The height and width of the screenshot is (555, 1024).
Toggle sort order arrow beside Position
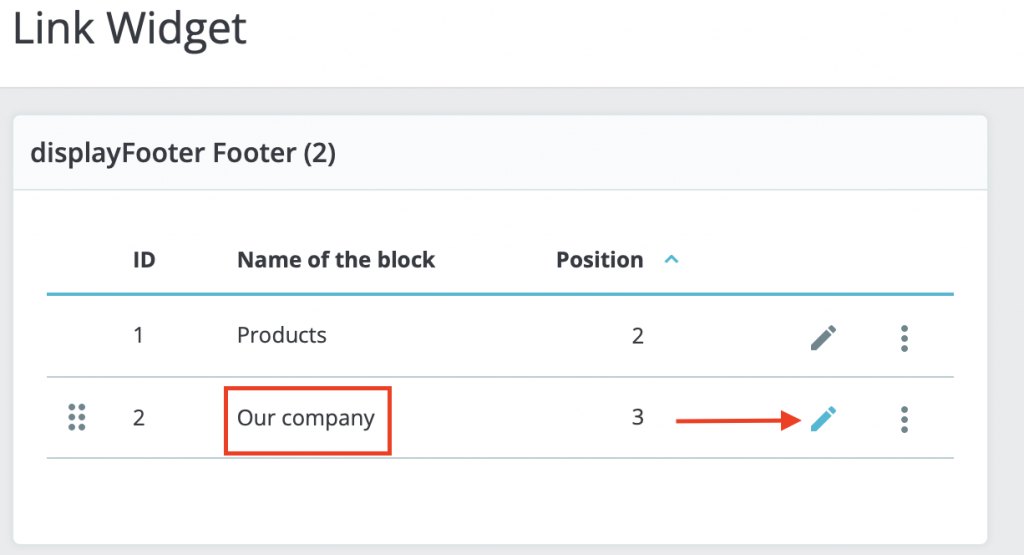tap(672, 260)
